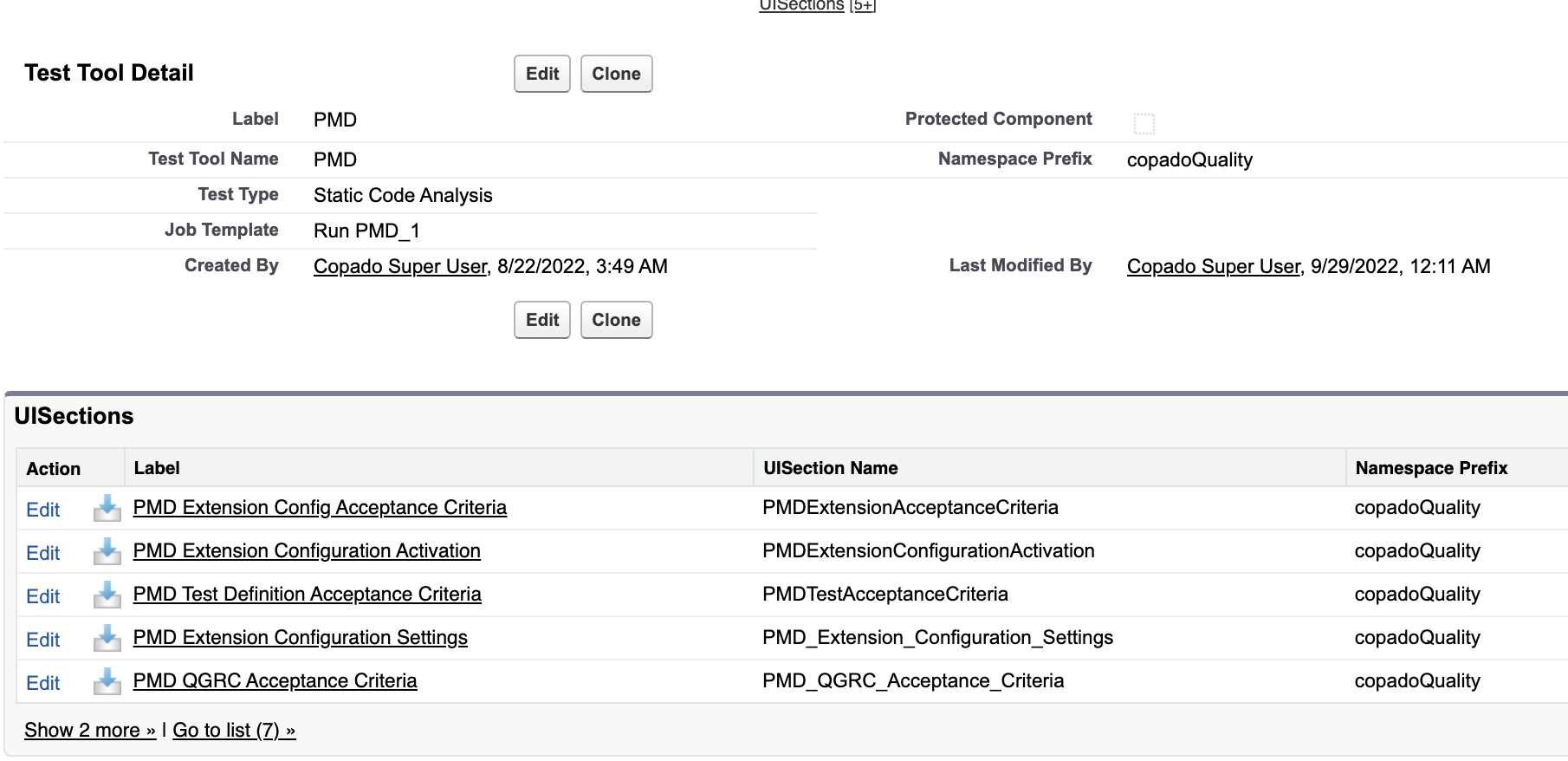The image size is (1568, 761).
Task: Click download icon for PMD Test Definition Acceptance Criteria
Action: [x=107, y=595]
